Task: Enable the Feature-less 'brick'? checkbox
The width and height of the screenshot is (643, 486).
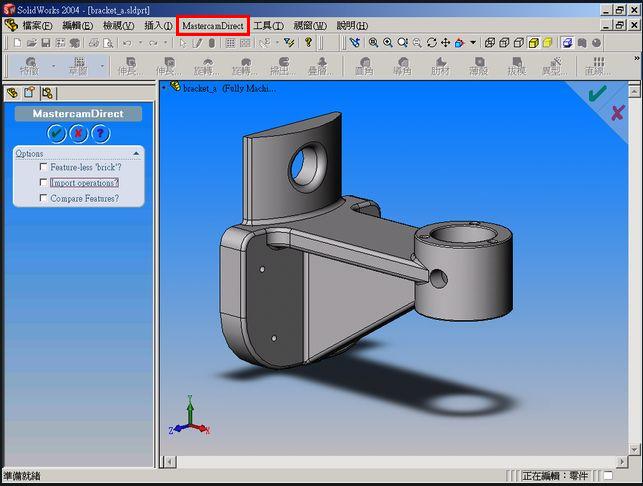Action: [43, 167]
